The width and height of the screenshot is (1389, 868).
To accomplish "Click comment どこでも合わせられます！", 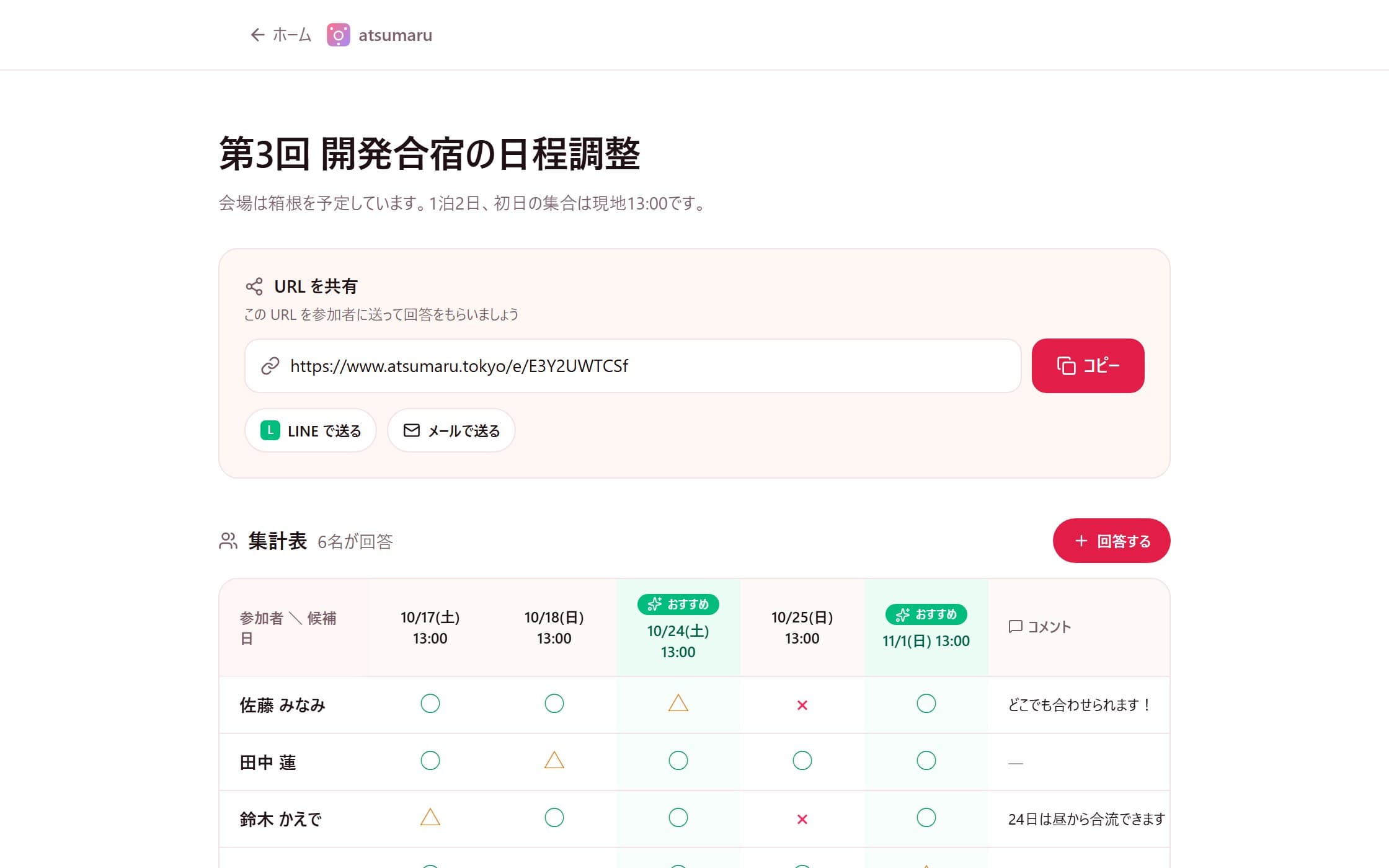I will point(1080,705).
